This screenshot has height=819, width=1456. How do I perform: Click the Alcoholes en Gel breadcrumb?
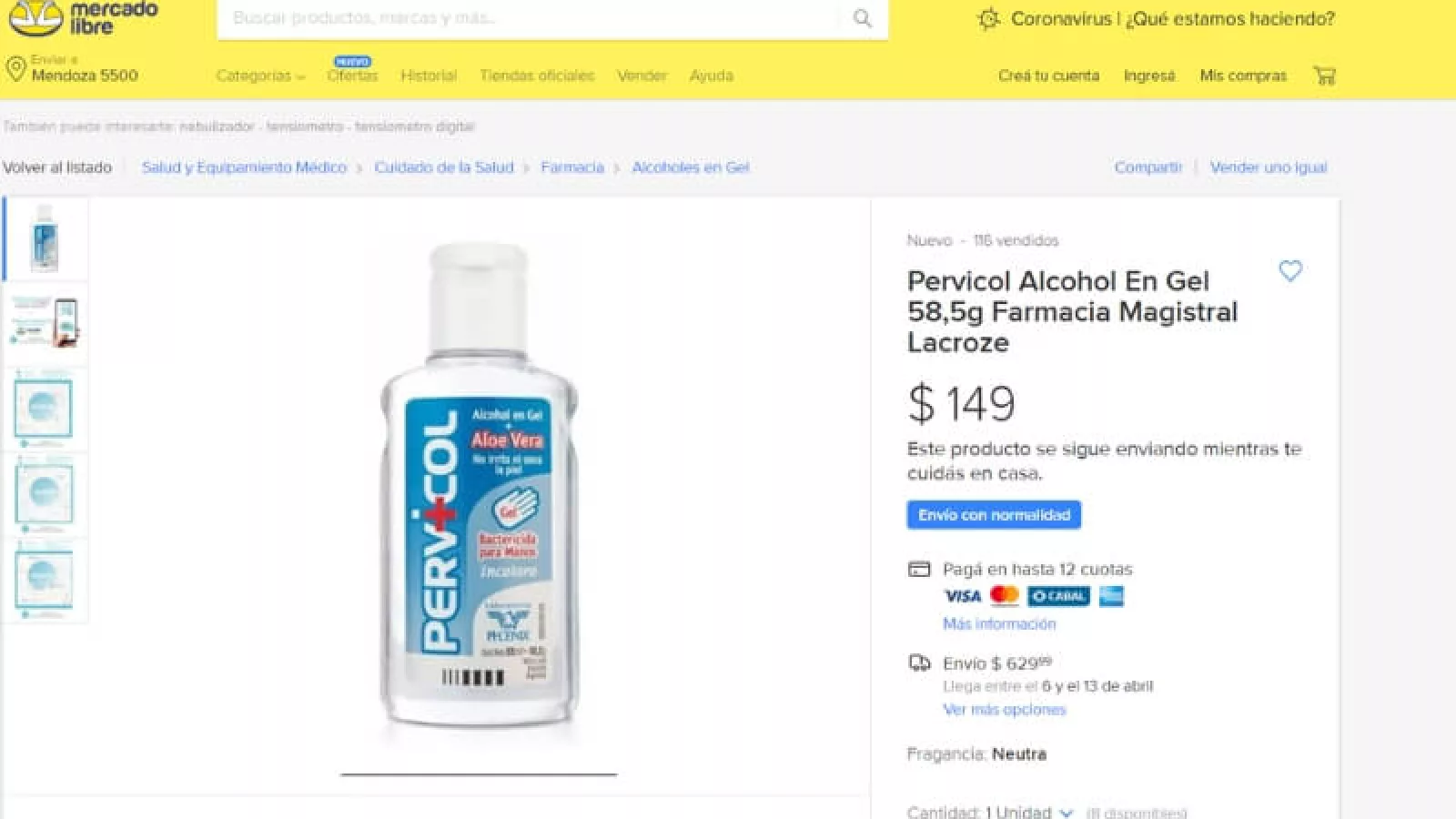(691, 167)
